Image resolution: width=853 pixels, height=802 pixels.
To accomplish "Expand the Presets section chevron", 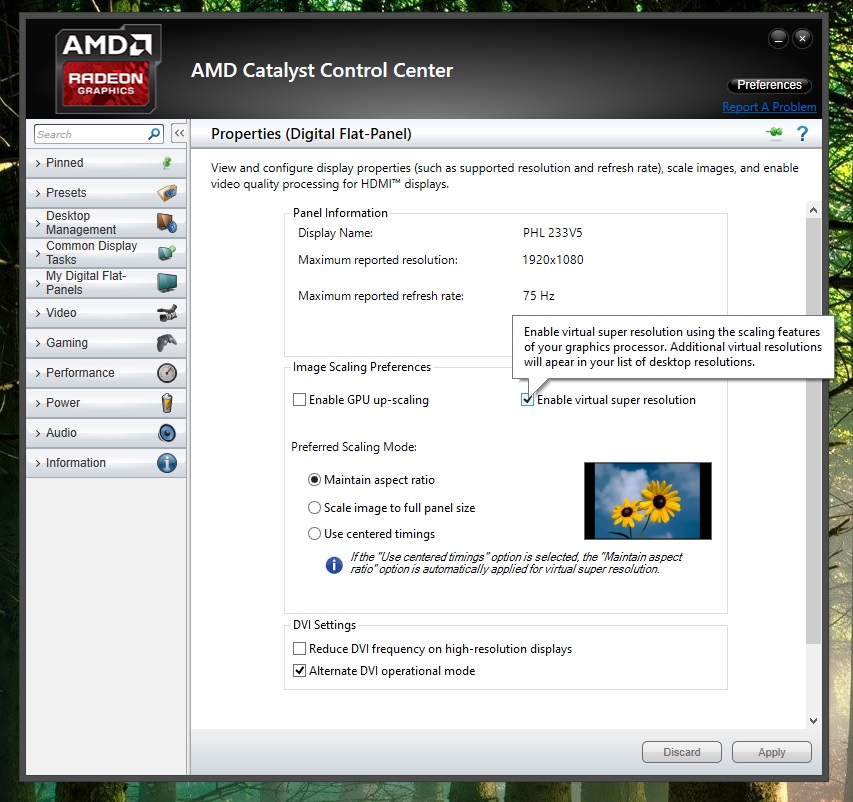I will pos(38,193).
